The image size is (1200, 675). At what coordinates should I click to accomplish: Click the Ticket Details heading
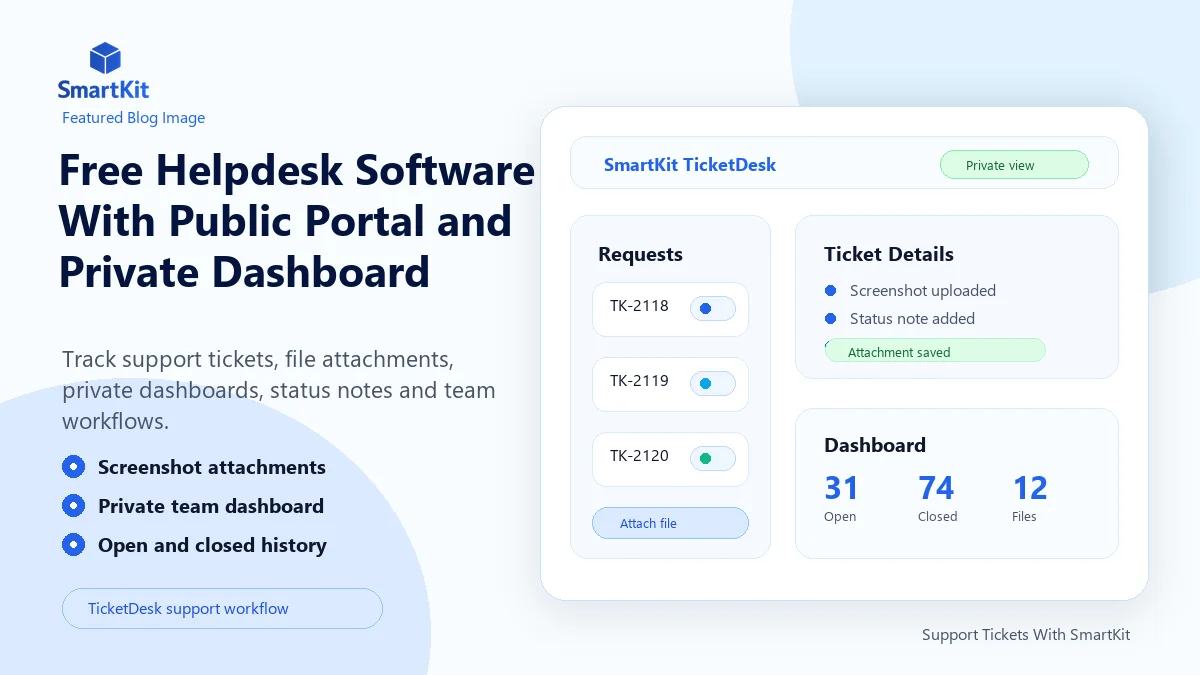tap(889, 254)
